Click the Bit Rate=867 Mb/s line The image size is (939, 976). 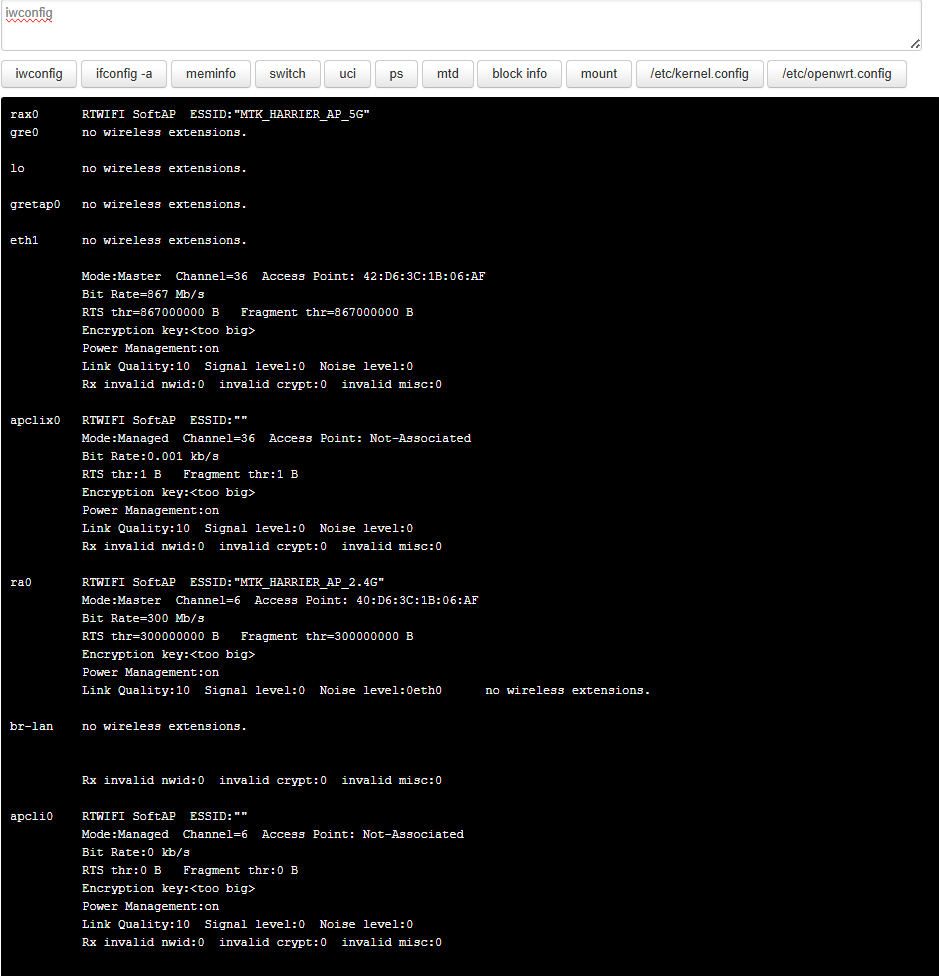click(143, 294)
